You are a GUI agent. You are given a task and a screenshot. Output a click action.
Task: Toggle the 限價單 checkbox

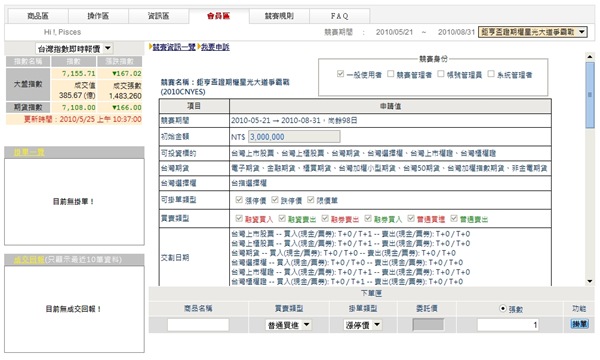point(311,200)
